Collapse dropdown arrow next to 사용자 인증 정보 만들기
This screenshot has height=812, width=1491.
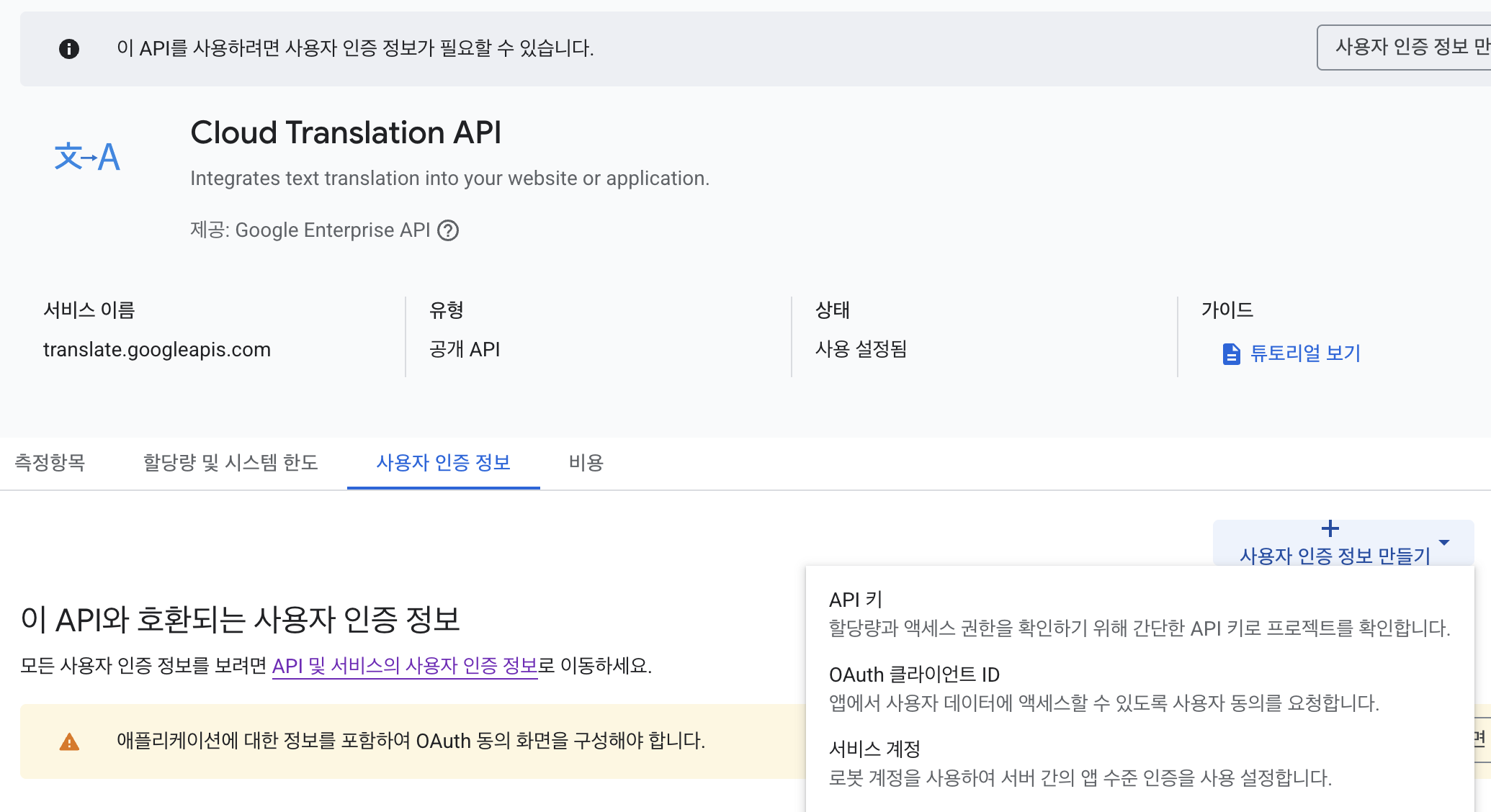click(x=1443, y=542)
